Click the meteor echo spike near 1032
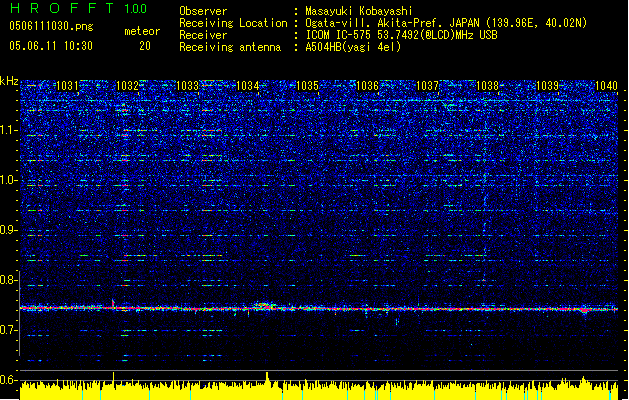 point(113,303)
